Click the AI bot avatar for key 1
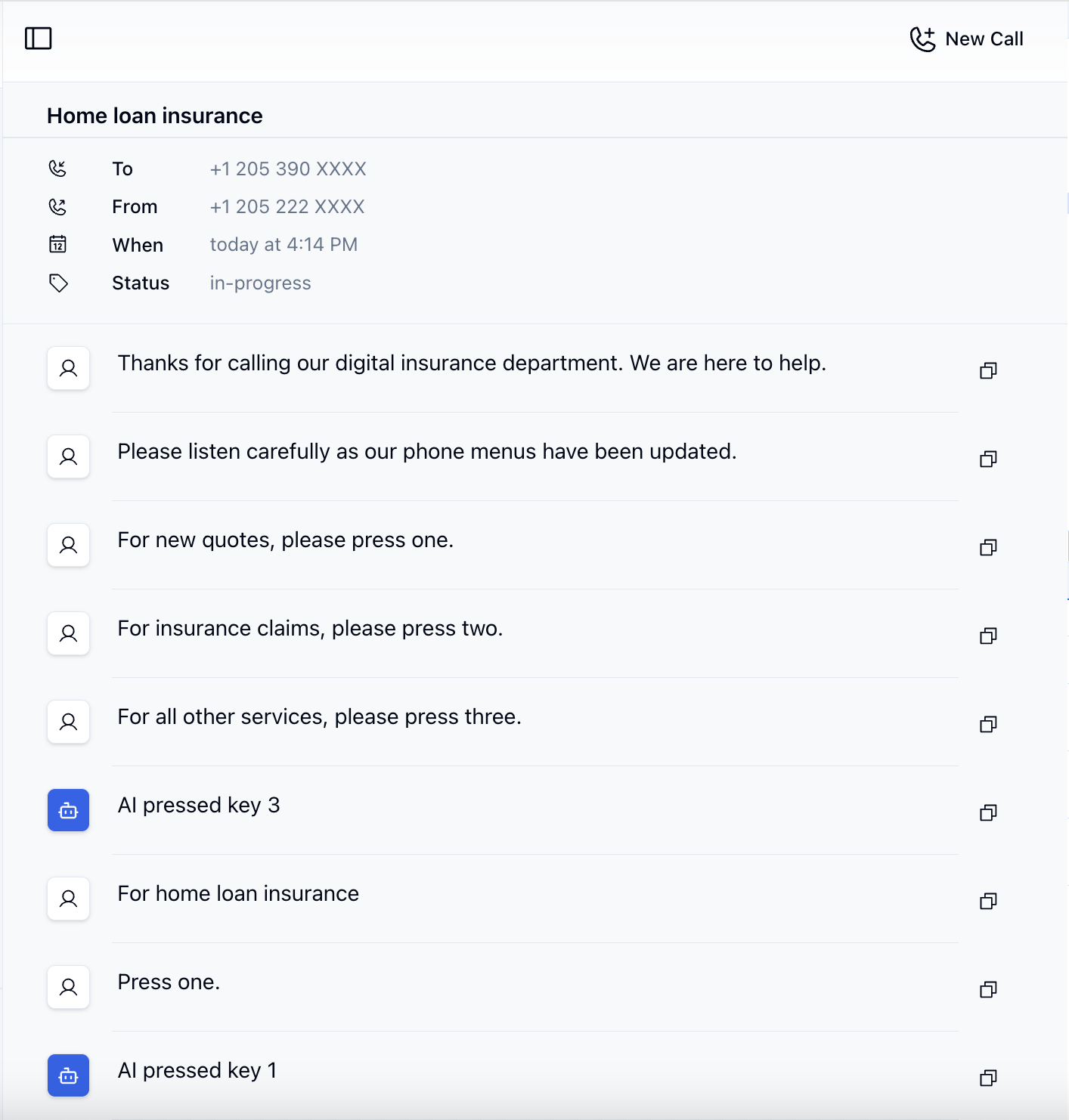This screenshot has width=1069, height=1120. pyautogui.click(x=69, y=1075)
